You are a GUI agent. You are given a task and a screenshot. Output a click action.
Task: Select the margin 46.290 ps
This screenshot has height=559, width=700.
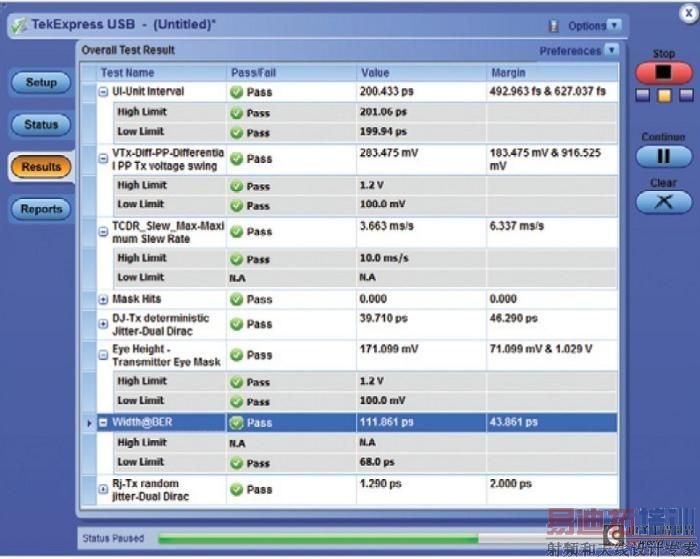(x=513, y=318)
